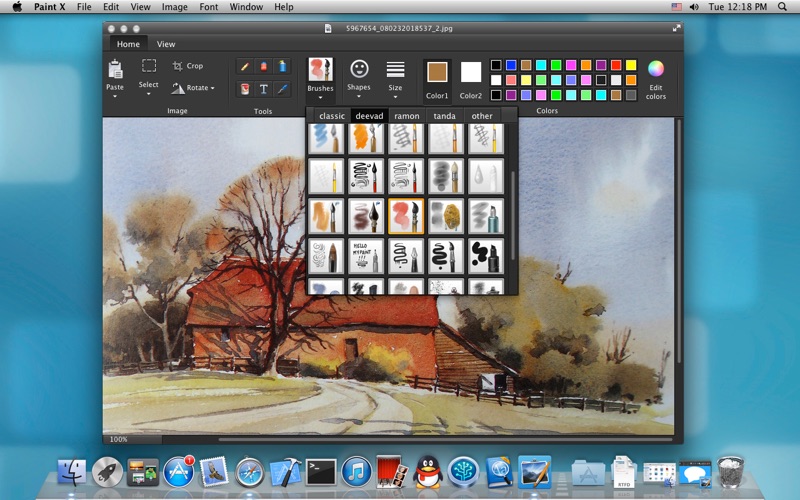Select the Pencil tool
The width and height of the screenshot is (800, 500).
244,67
